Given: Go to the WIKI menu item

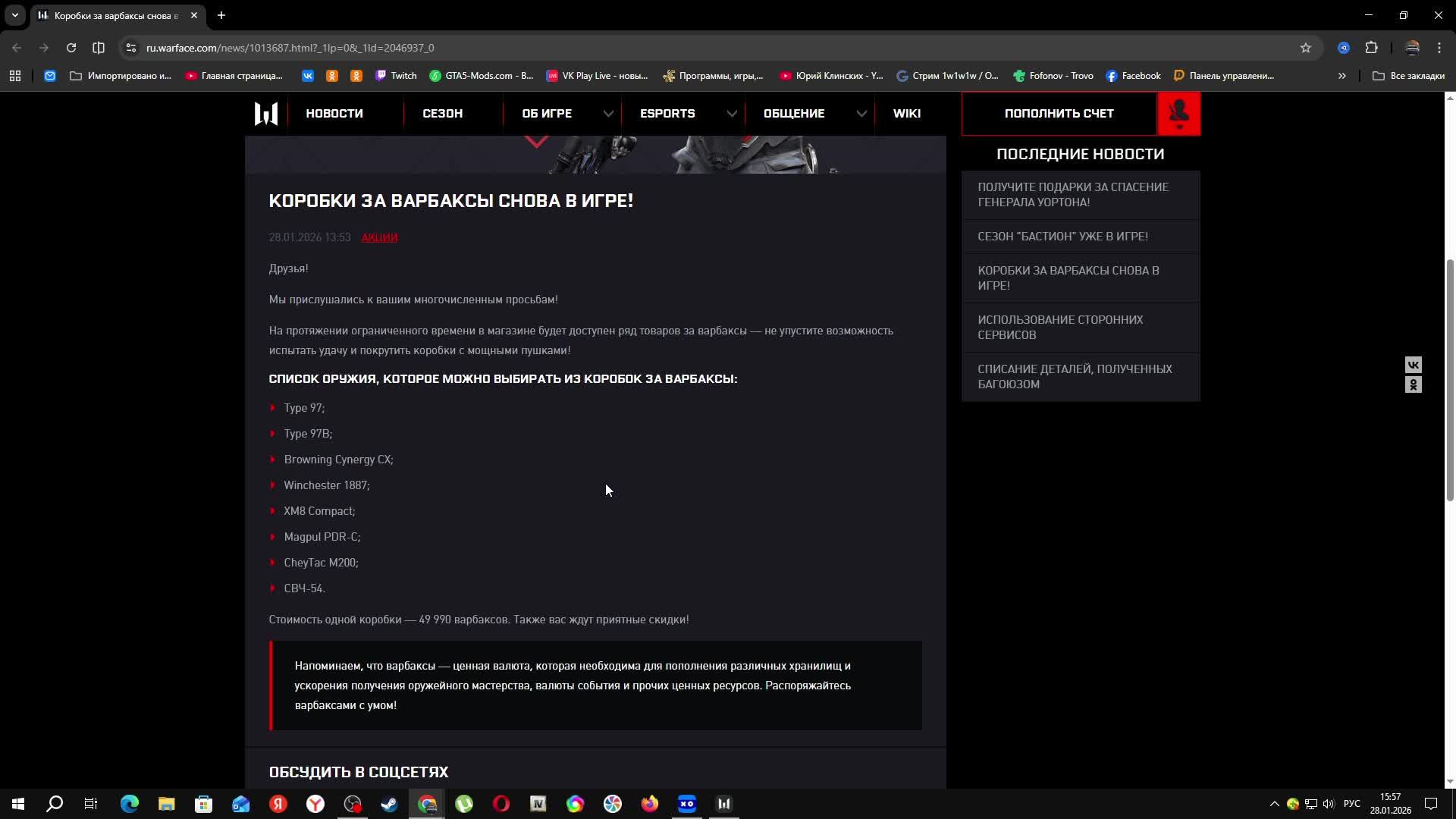Looking at the screenshot, I should (906, 114).
